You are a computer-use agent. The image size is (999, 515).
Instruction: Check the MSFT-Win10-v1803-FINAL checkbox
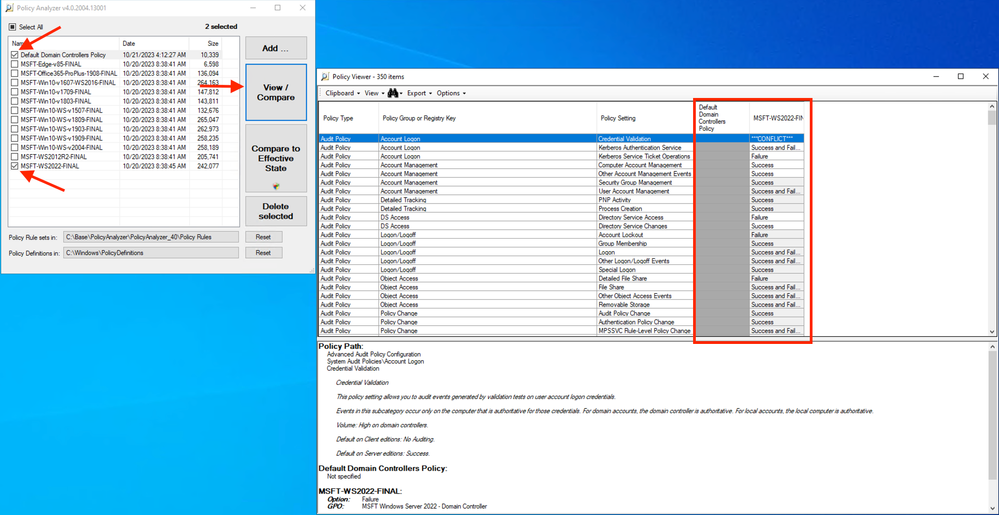(x=15, y=101)
